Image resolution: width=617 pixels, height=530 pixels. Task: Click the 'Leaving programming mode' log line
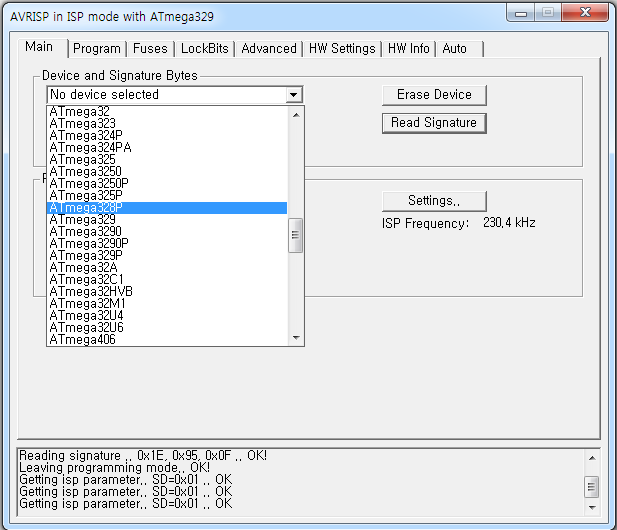tap(115, 468)
